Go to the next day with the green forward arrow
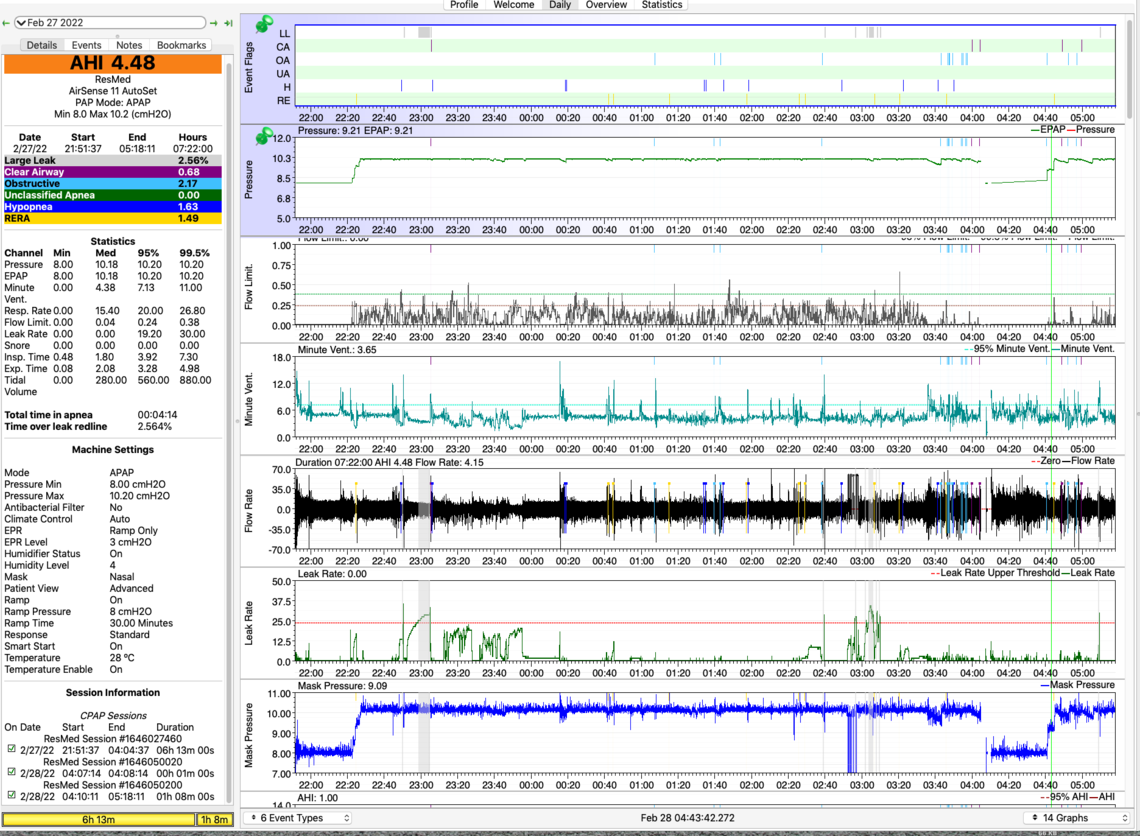 click(214, 23)
